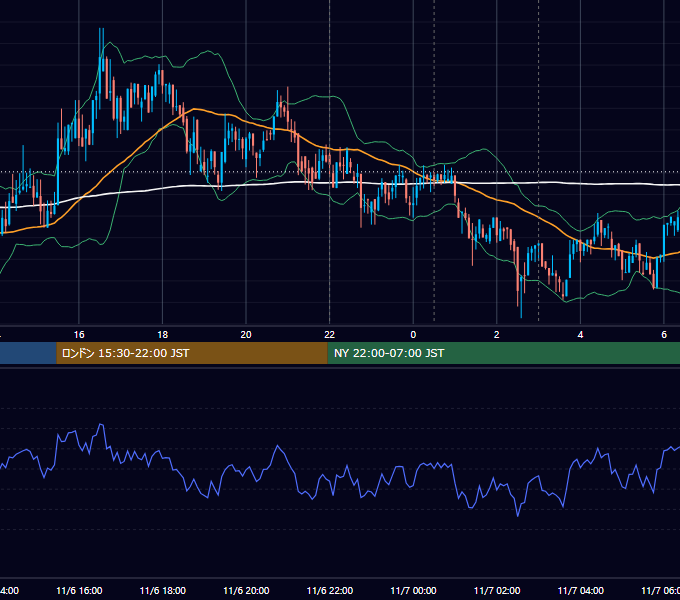Select the ロンドン 15:30-22:00 JST session bar
This screenshot has width=680, height=600.
(x=192, y=353)
